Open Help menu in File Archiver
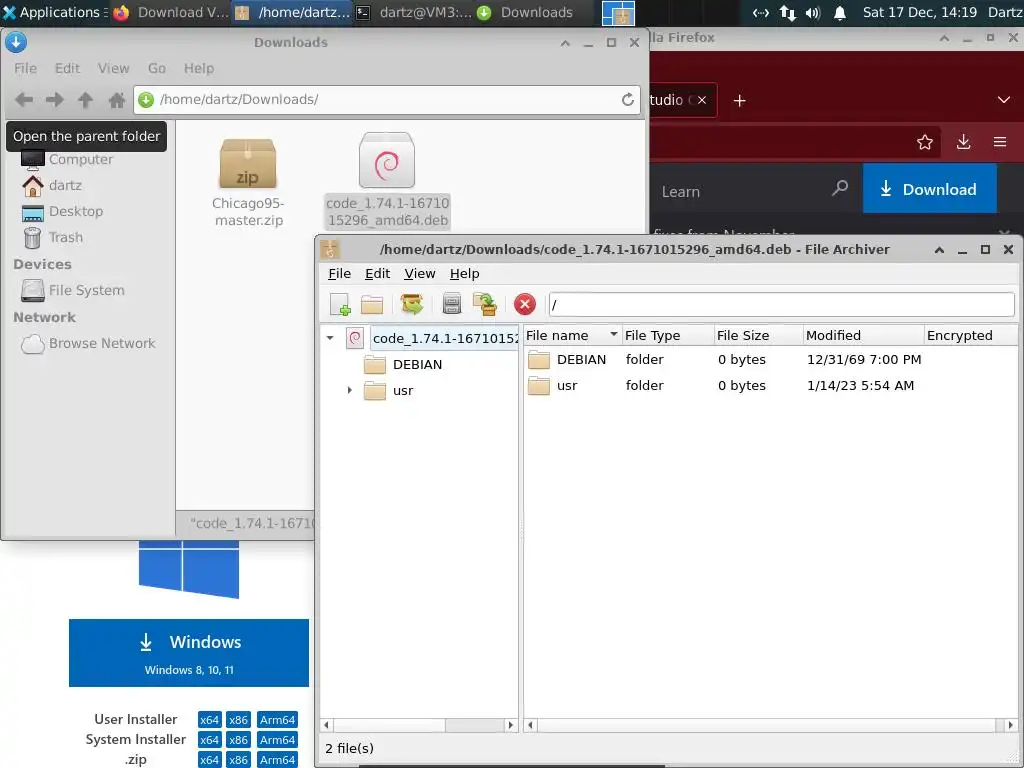Viewport: 1024px width, 768px height. click(464, 274)
